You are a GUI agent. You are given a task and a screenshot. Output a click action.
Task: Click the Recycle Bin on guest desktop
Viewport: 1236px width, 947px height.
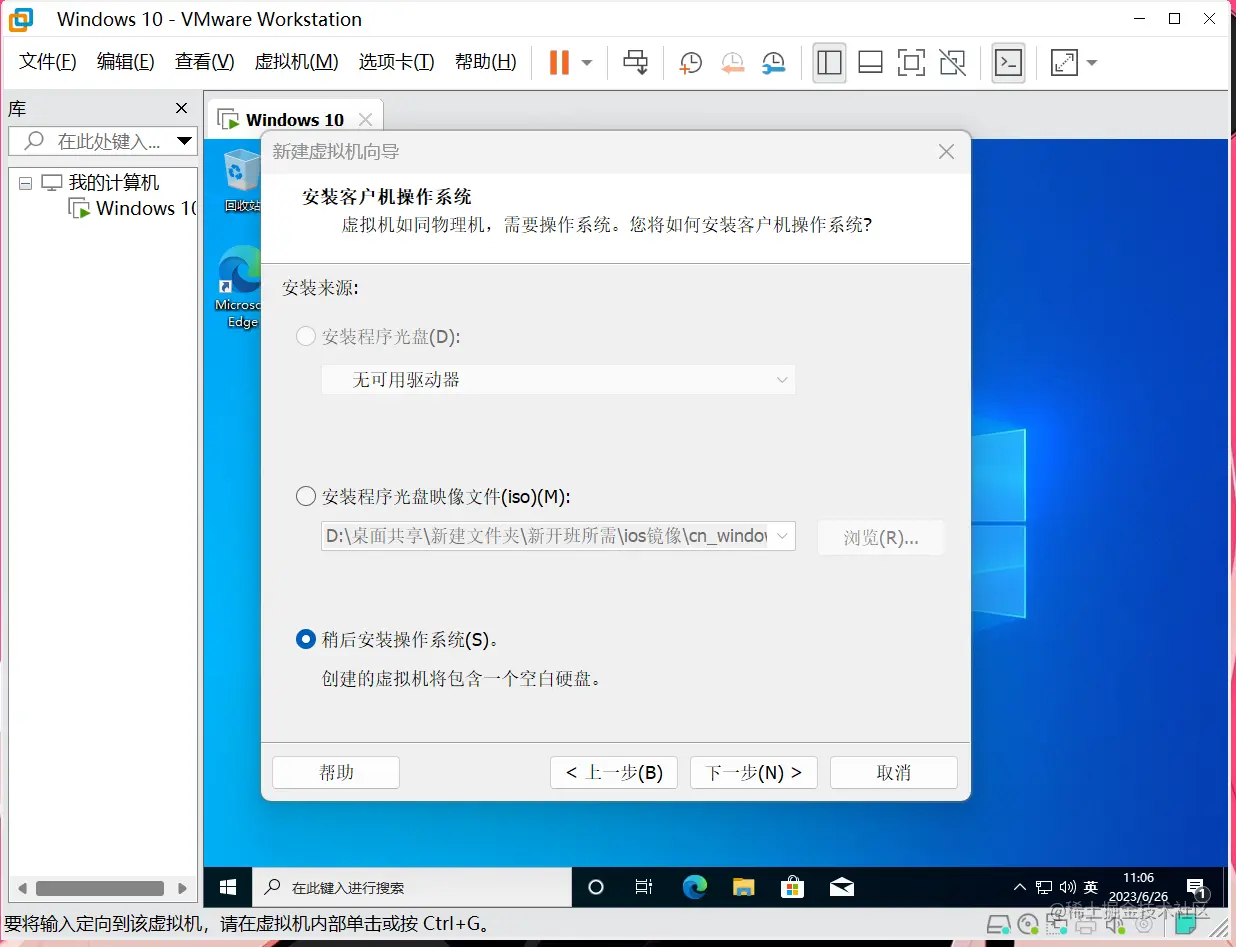(241, 181)
